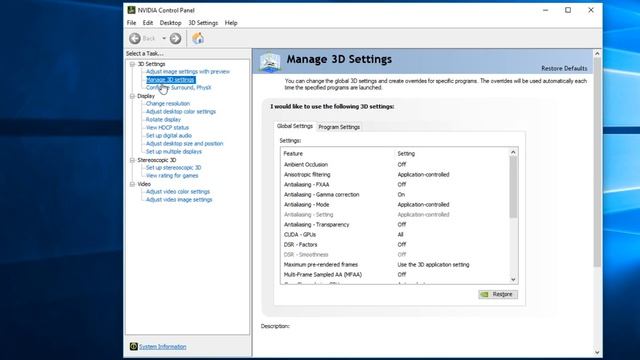The image size is (640, 360).
Task: Select Multi-Frame Sampled AA (MFAA) row
Action: [395, 274]
